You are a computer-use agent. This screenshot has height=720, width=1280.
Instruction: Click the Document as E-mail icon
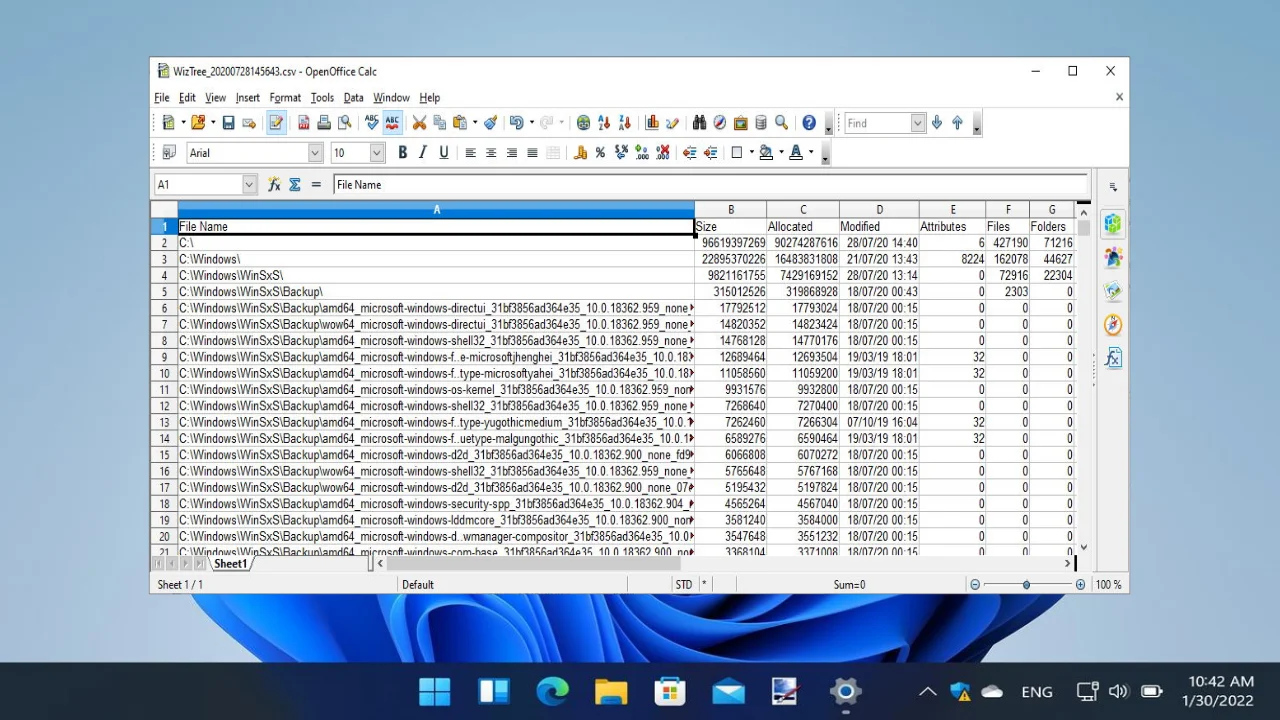coord(249,123)
